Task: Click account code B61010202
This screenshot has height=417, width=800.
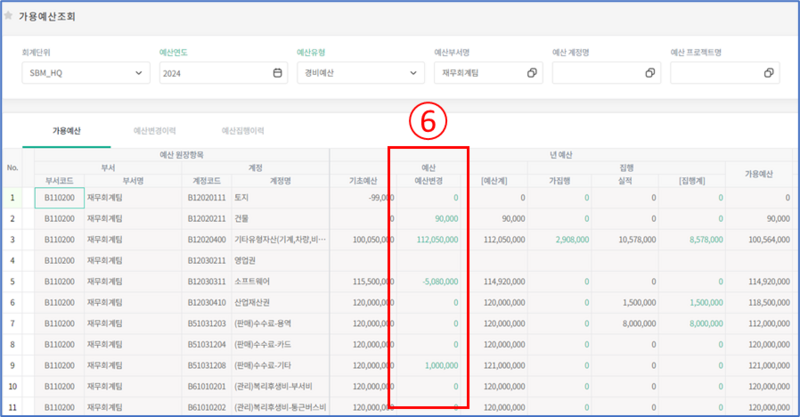Action: [x=207, y=407]
